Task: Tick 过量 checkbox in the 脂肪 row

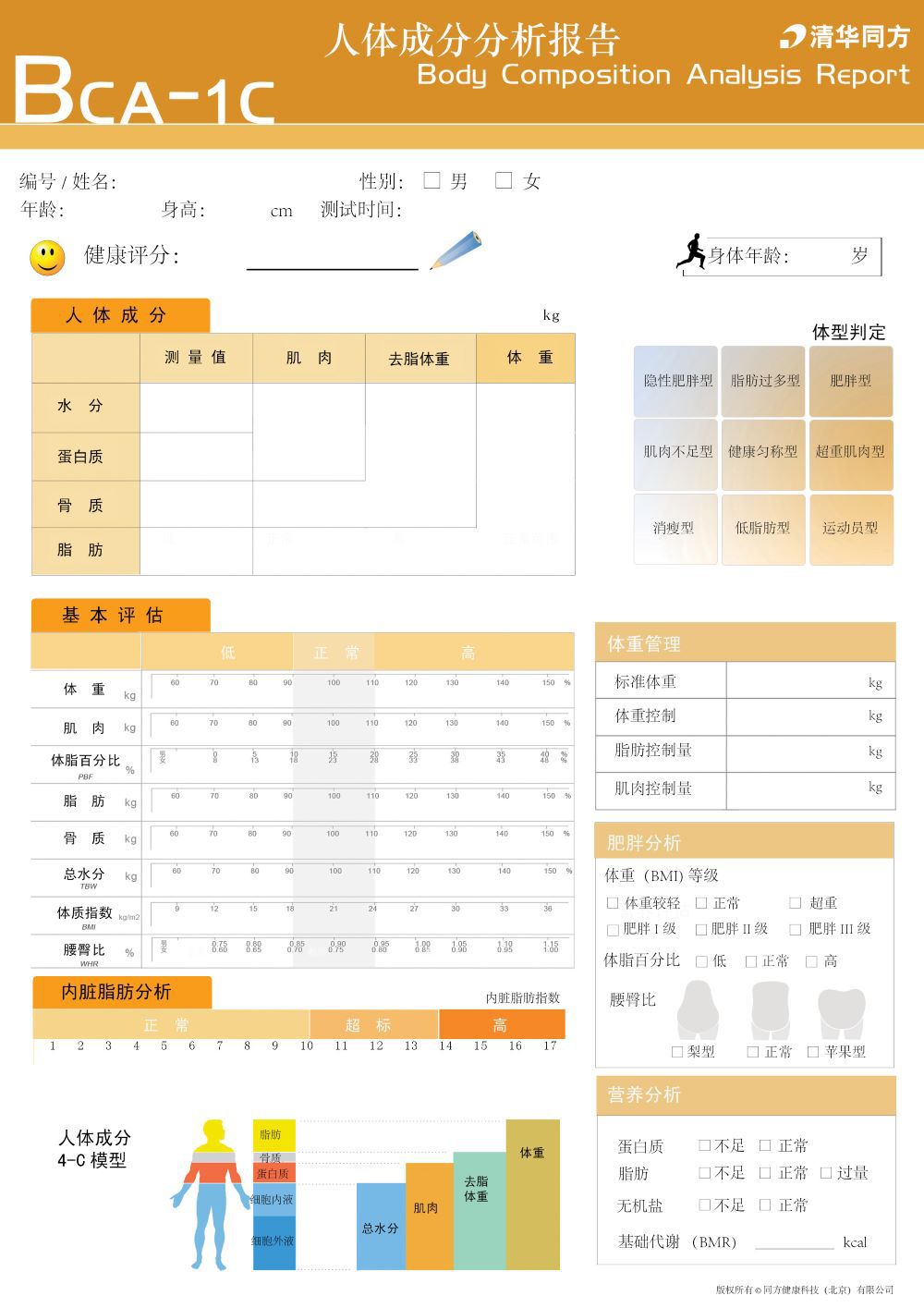Action: pyautogui.click(x=826, y=1173)
